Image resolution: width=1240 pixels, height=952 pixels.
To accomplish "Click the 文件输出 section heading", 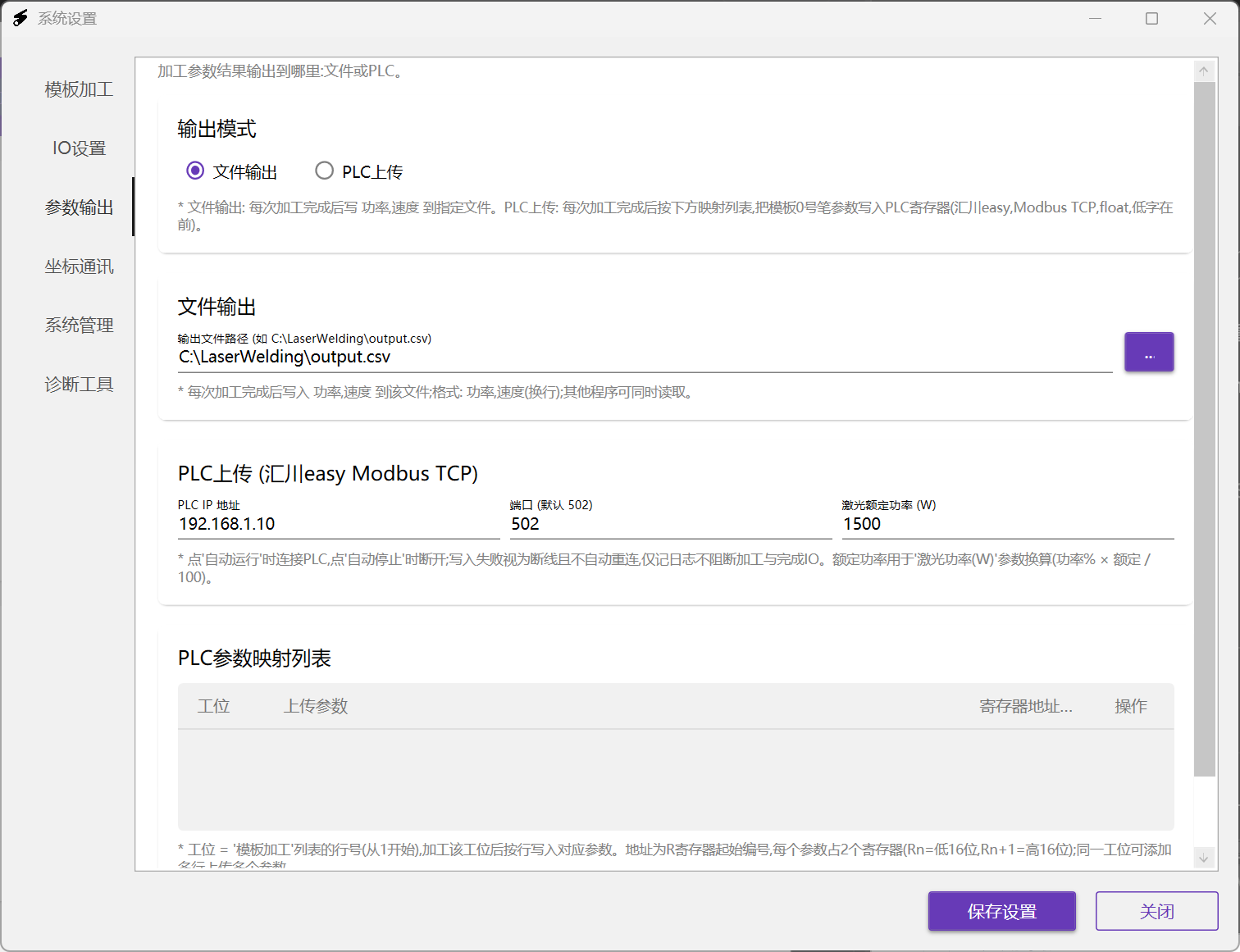I will [x=217, y=307].
